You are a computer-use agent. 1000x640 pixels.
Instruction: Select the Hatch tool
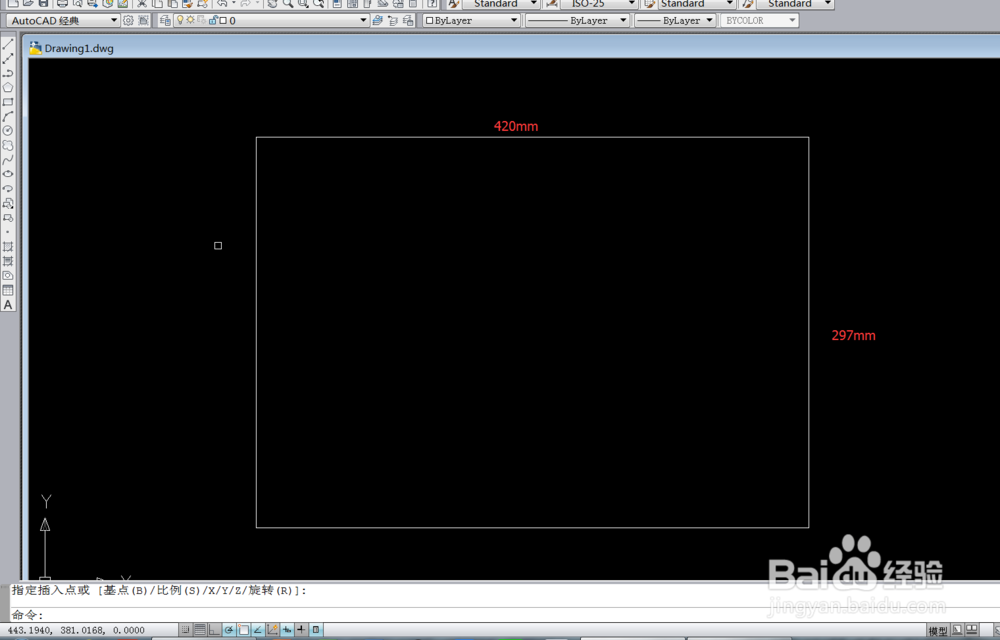tap(8, 247)
